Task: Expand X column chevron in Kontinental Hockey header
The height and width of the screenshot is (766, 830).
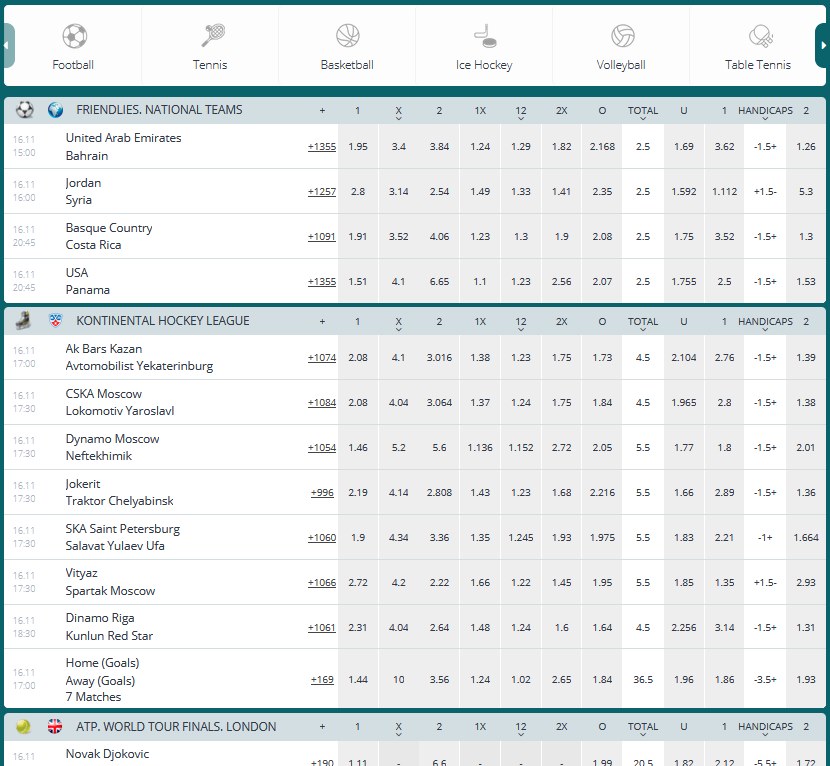Action: tap(399, 329)
